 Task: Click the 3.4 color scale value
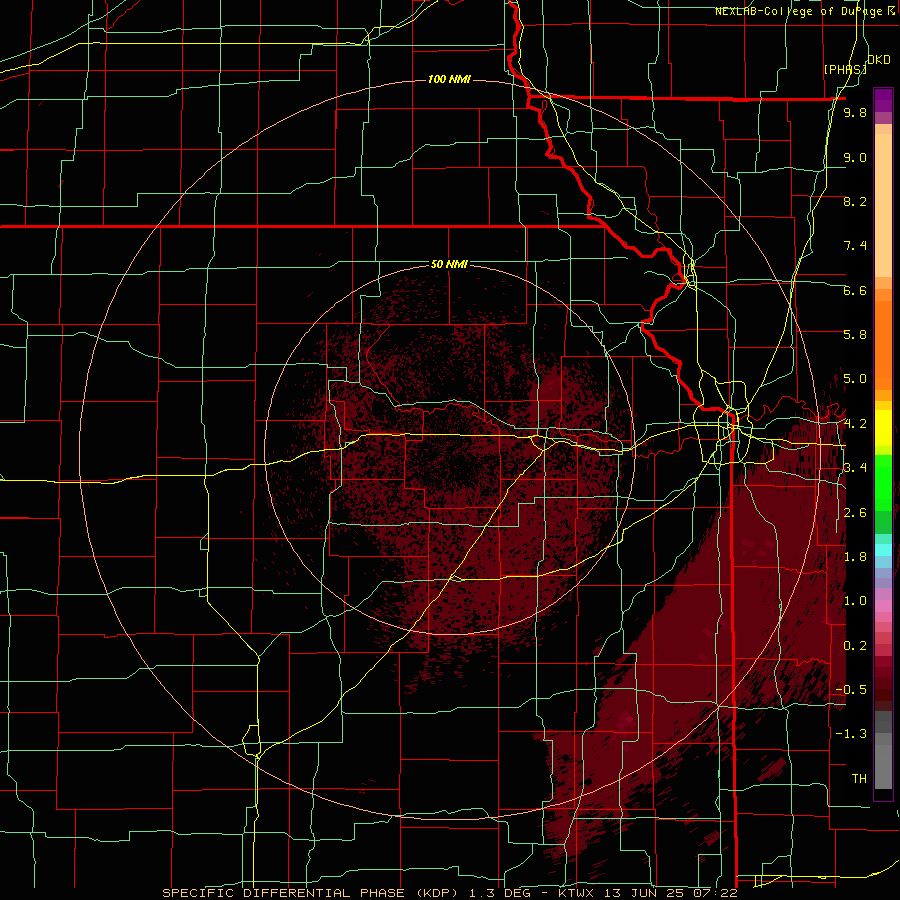pos(855,468)
